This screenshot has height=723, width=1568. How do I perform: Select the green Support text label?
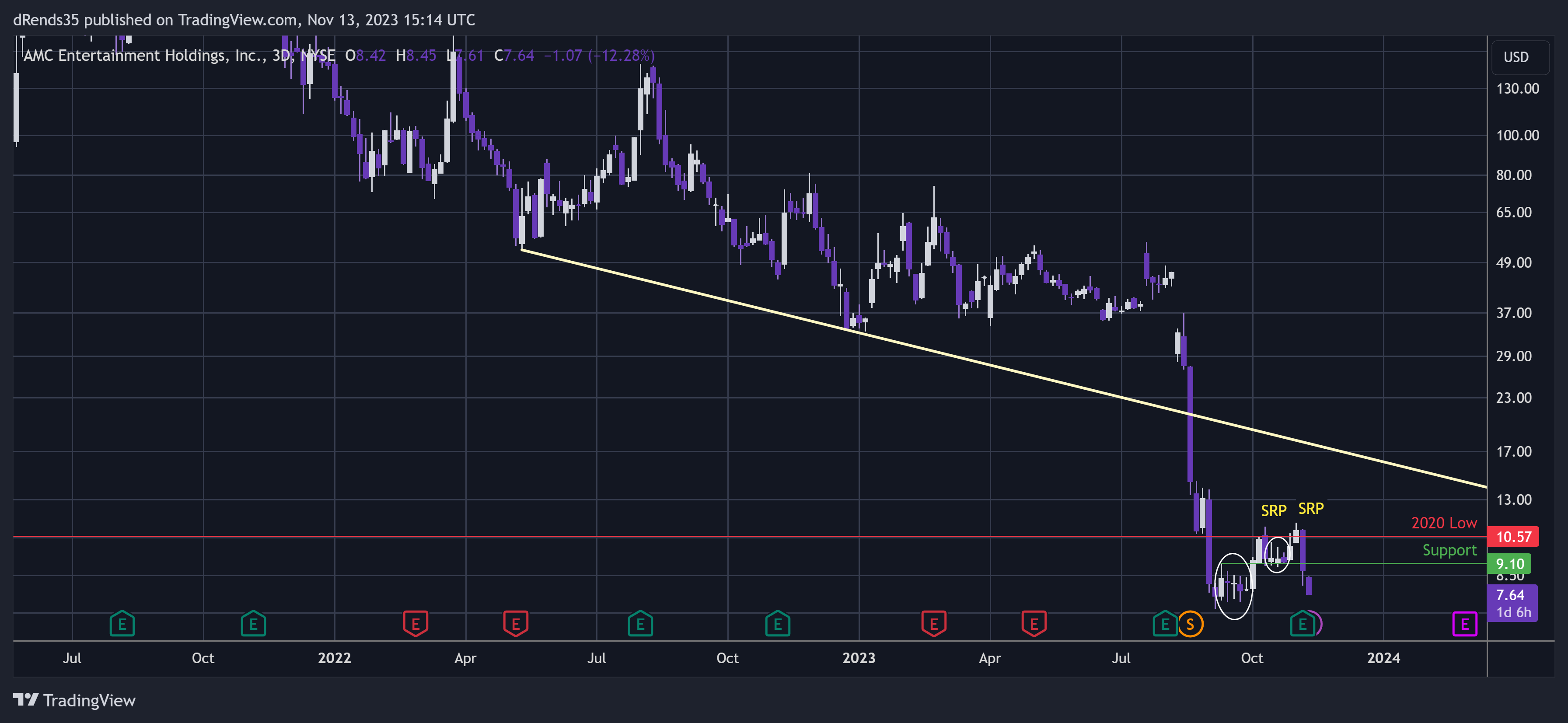coord(1449,550)
